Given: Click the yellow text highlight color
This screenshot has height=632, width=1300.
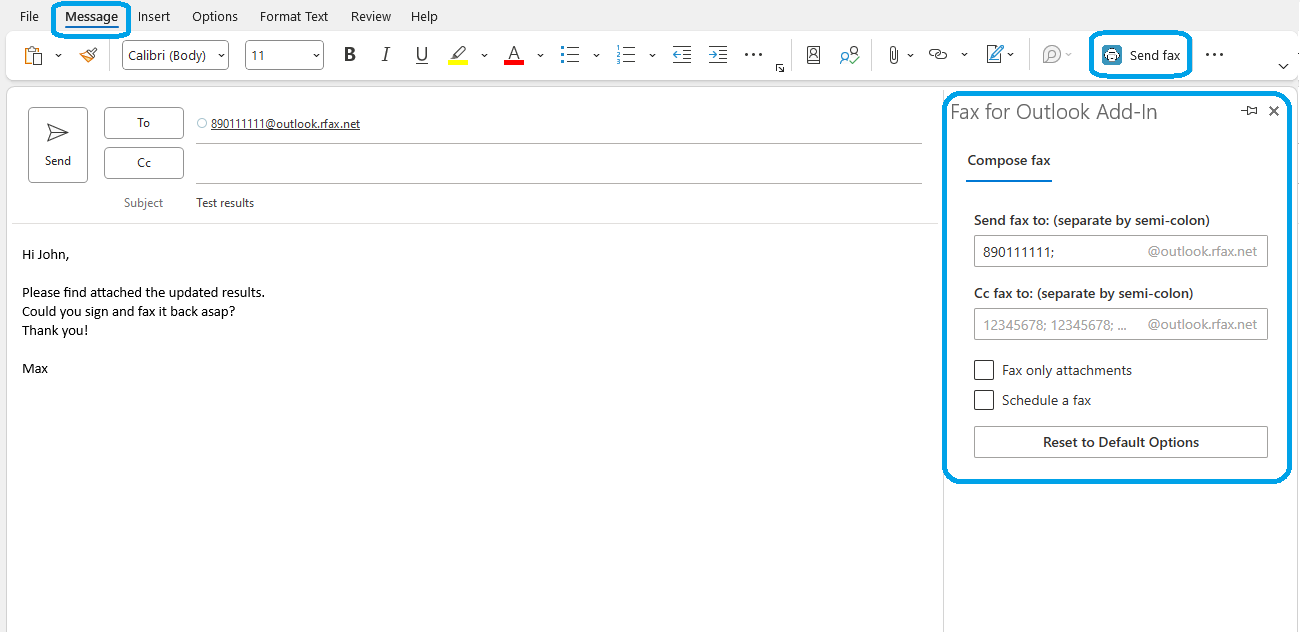Looking at the screenshot, I should tap(458, 55).
